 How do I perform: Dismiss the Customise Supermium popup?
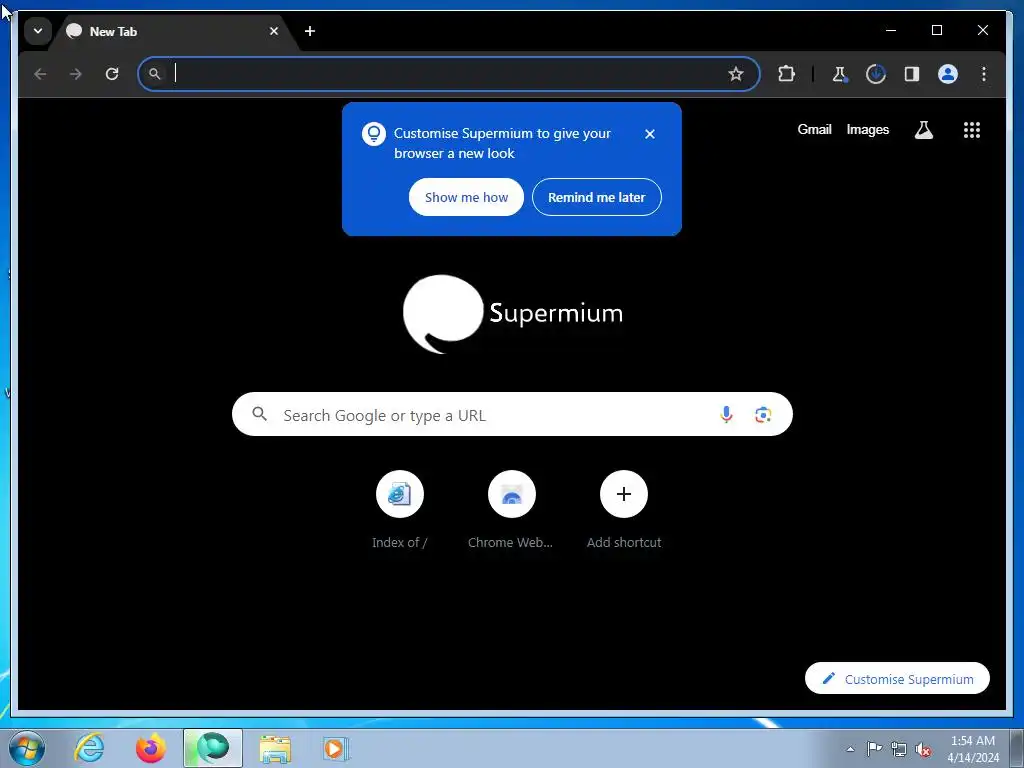(x=650, y=134)
